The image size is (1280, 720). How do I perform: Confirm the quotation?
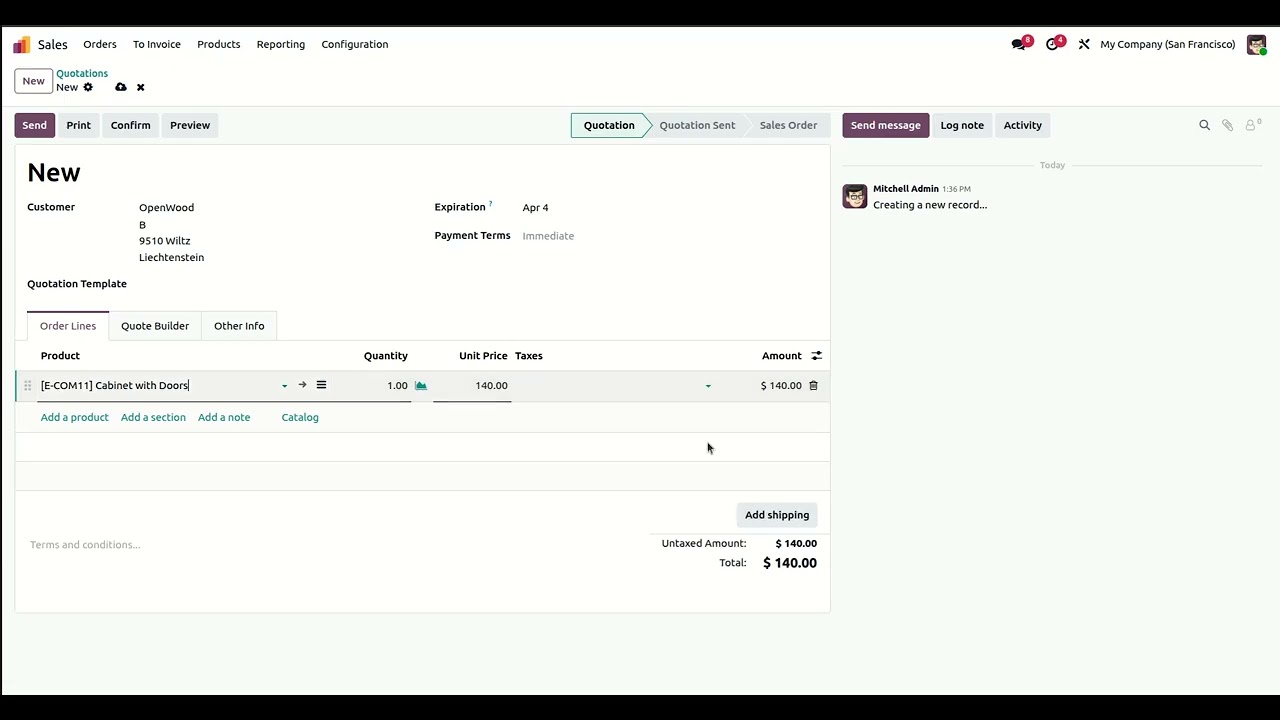pos(130,125)
